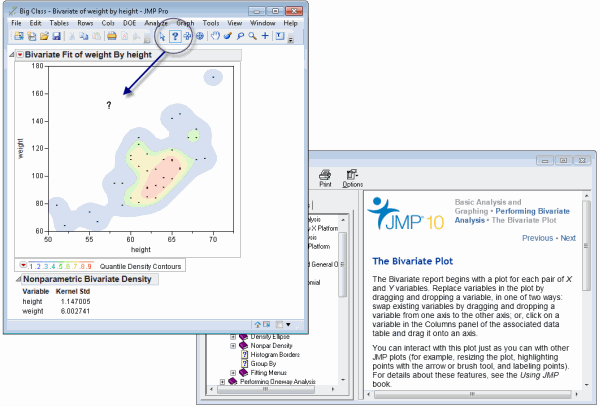Screen dimensions: 600x407
Task: Click the Print icon in help window
Action: point(325,178)
